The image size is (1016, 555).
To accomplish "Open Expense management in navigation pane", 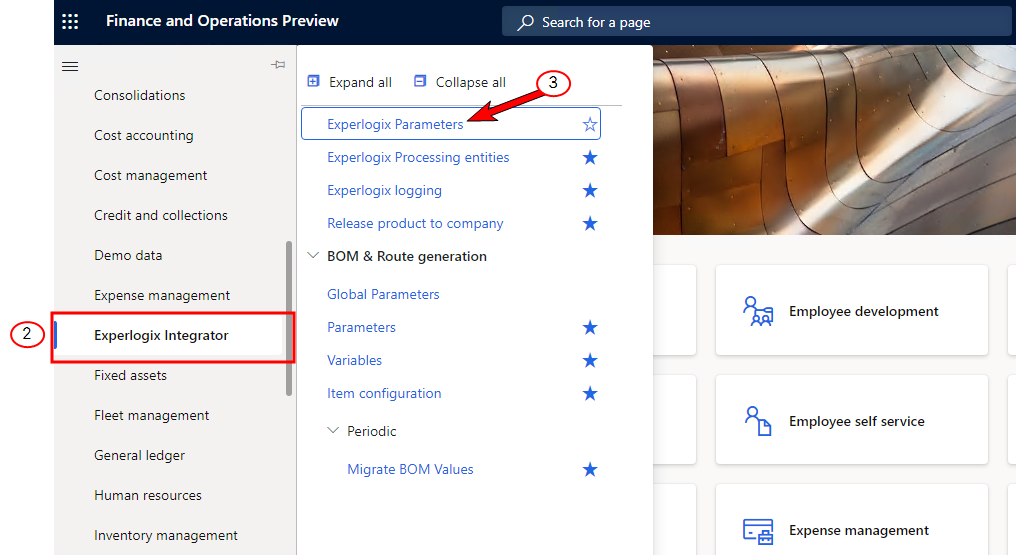I will tap(162, 295).
